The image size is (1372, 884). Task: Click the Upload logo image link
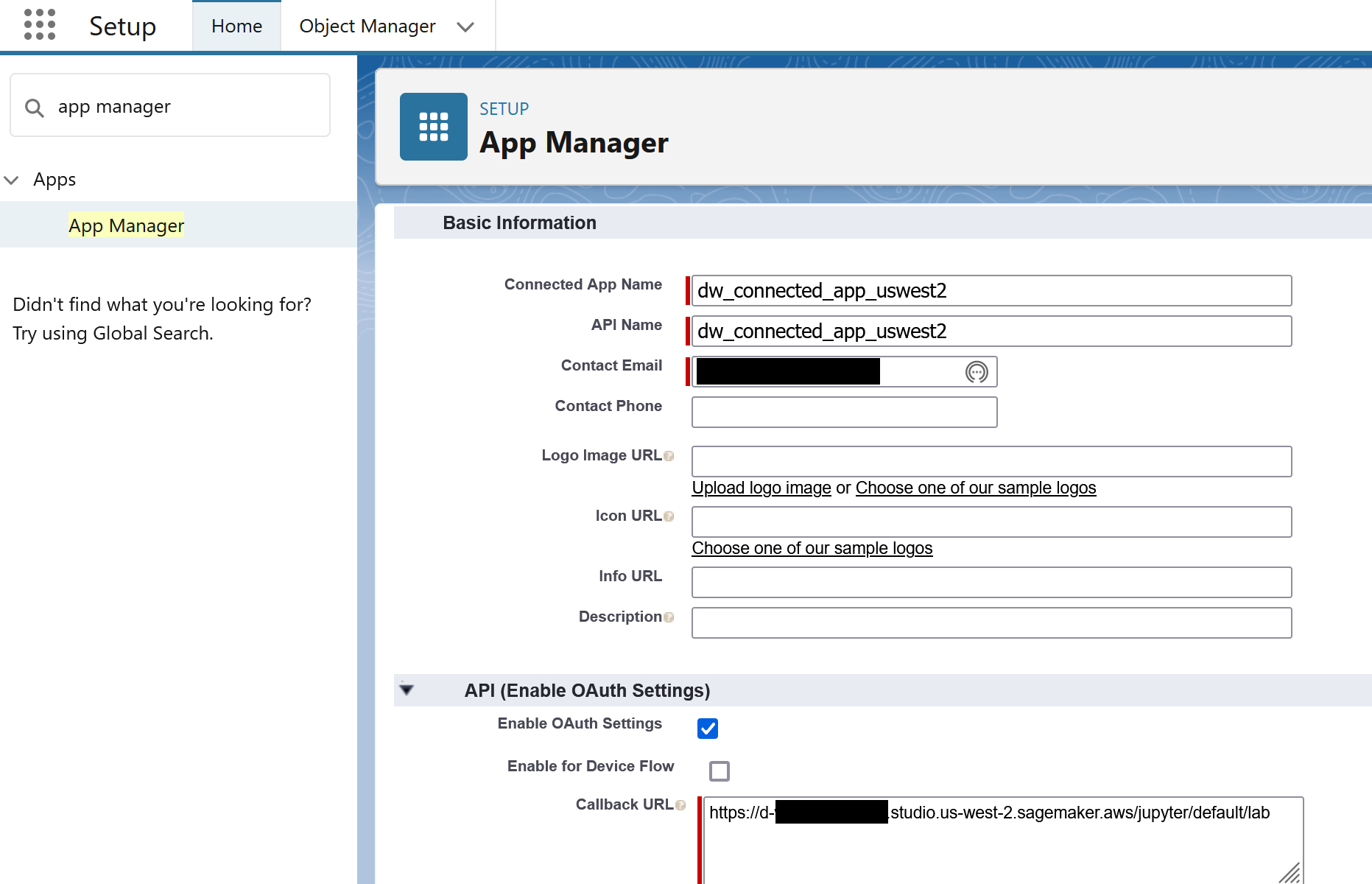point(761,488)
